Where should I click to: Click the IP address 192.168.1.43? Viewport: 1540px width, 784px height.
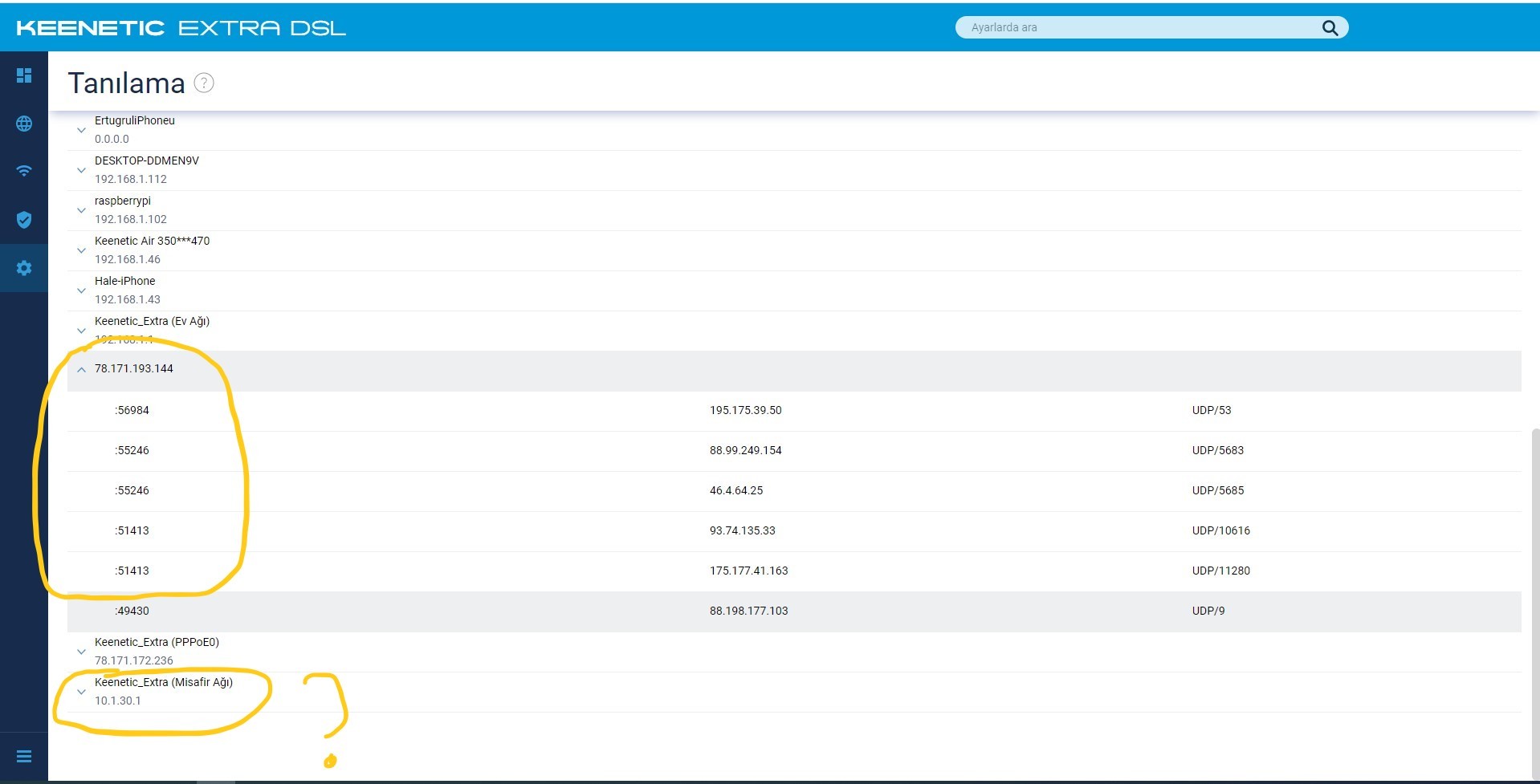point(128,299)
